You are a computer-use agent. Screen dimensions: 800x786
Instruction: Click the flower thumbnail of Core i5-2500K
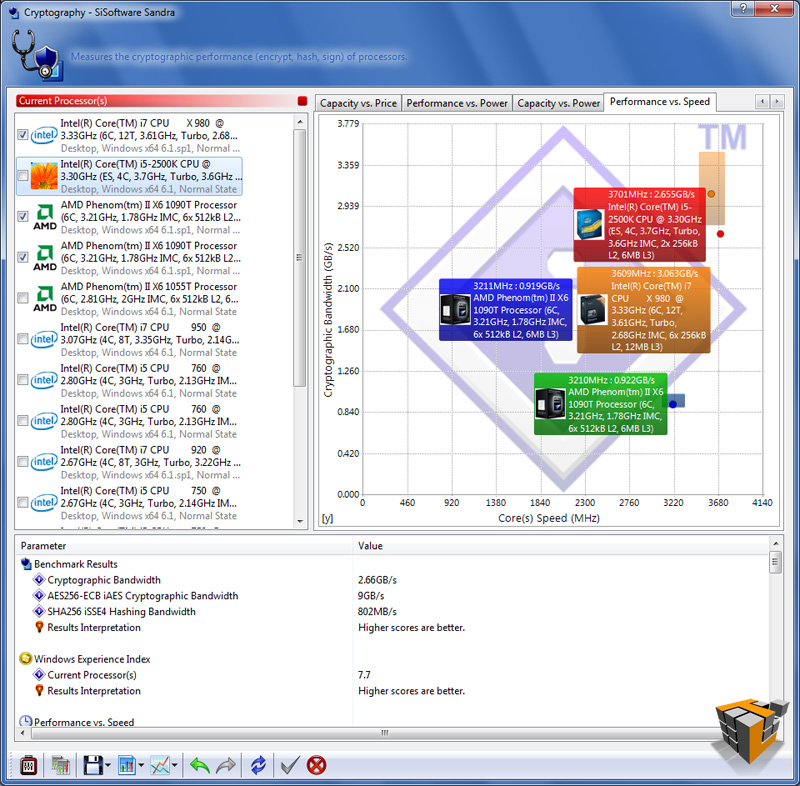pos(44,176)
